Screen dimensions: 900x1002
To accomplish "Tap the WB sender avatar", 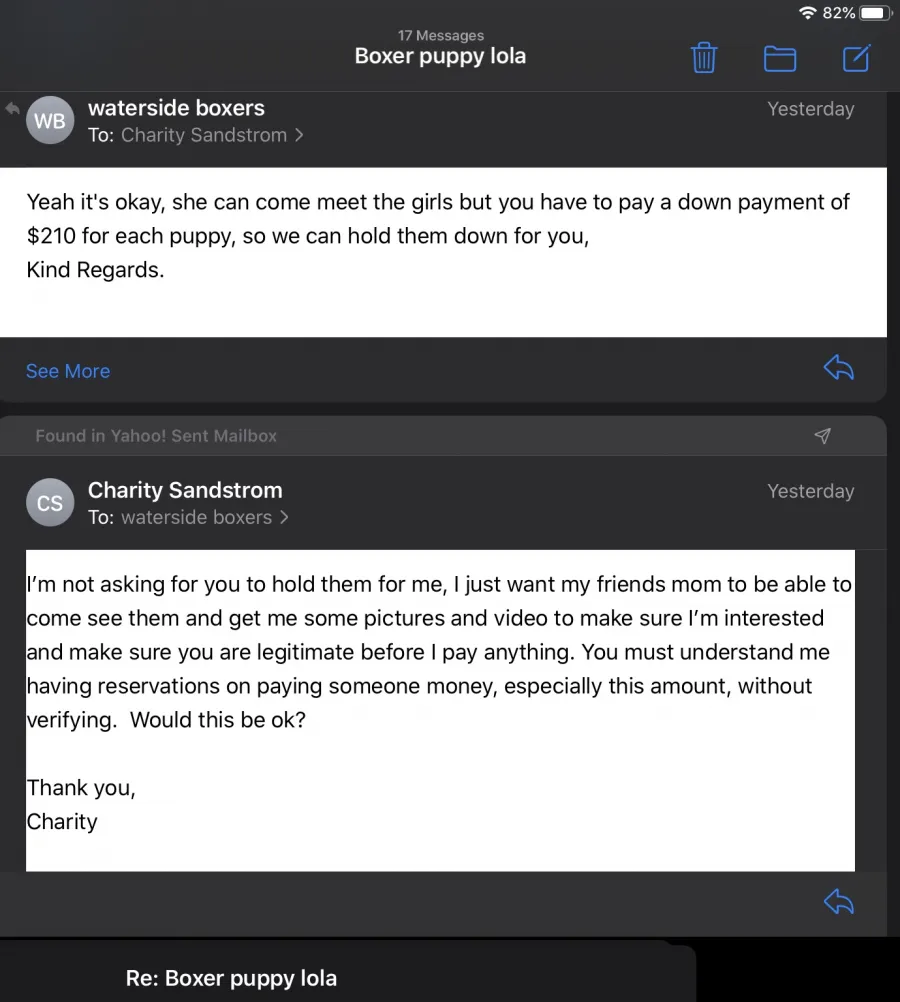I will pos(50,120).
